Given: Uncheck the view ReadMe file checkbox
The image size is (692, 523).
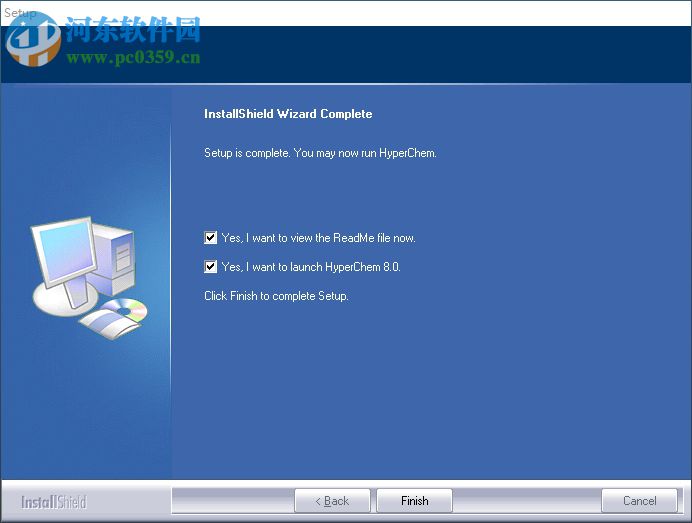Looking at the screenshot, I should [211, 238].
